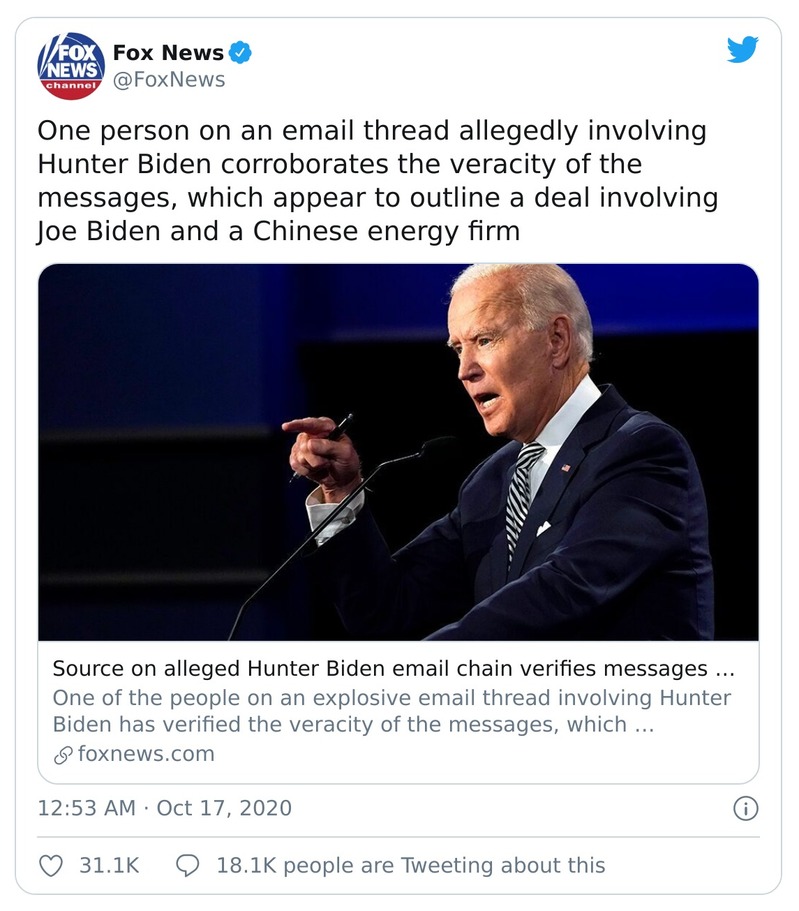Viewport: 799px width, 911px height.
Task: Click the 18.1K replies number
Action: pos(245,865)
